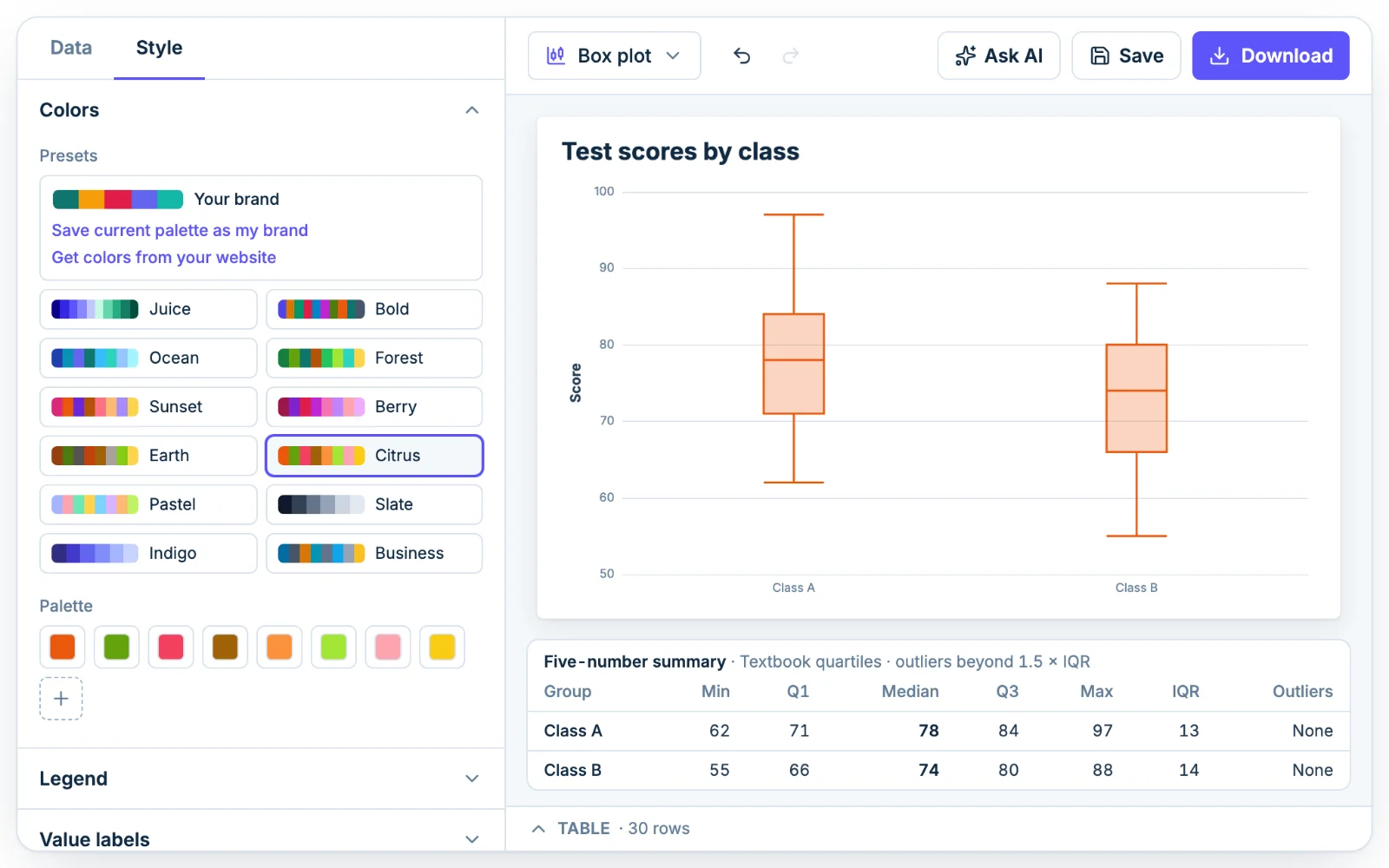Edit the brown palette swatch
This screenshot has width=1389, height=868.
[225, 647]
